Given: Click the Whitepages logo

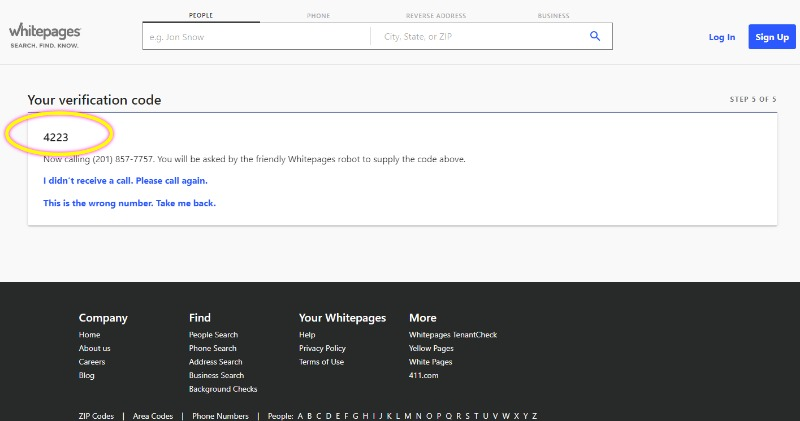Looking at the screenshot, I should [x=44, y=35].
